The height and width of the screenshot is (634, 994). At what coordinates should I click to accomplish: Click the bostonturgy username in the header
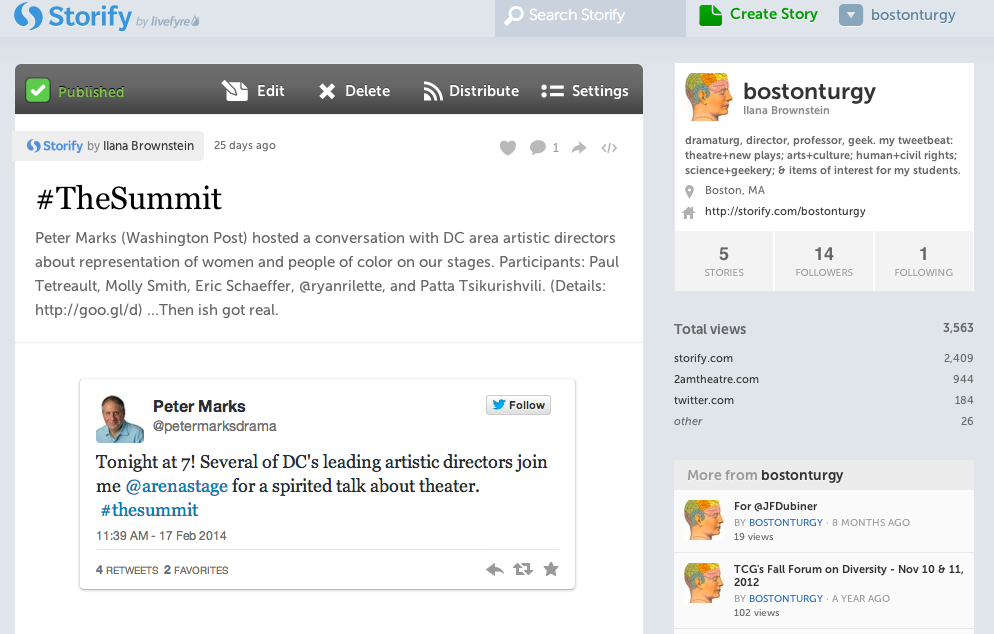coord(913,15)
